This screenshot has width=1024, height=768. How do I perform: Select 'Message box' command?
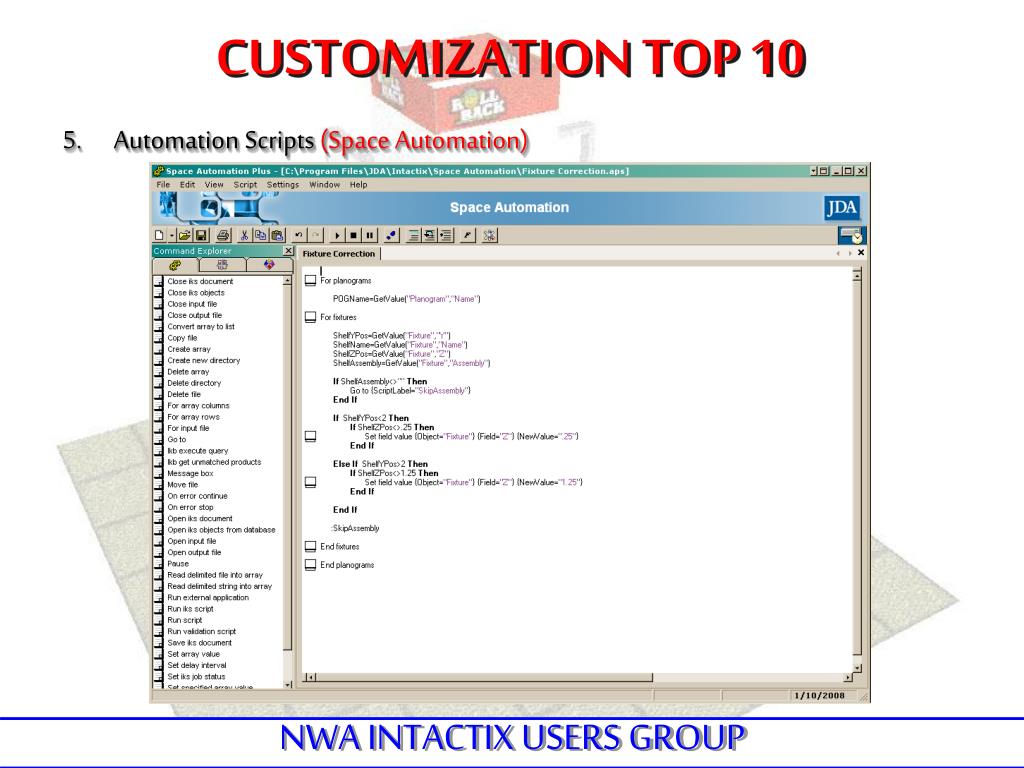click(190, 473)
